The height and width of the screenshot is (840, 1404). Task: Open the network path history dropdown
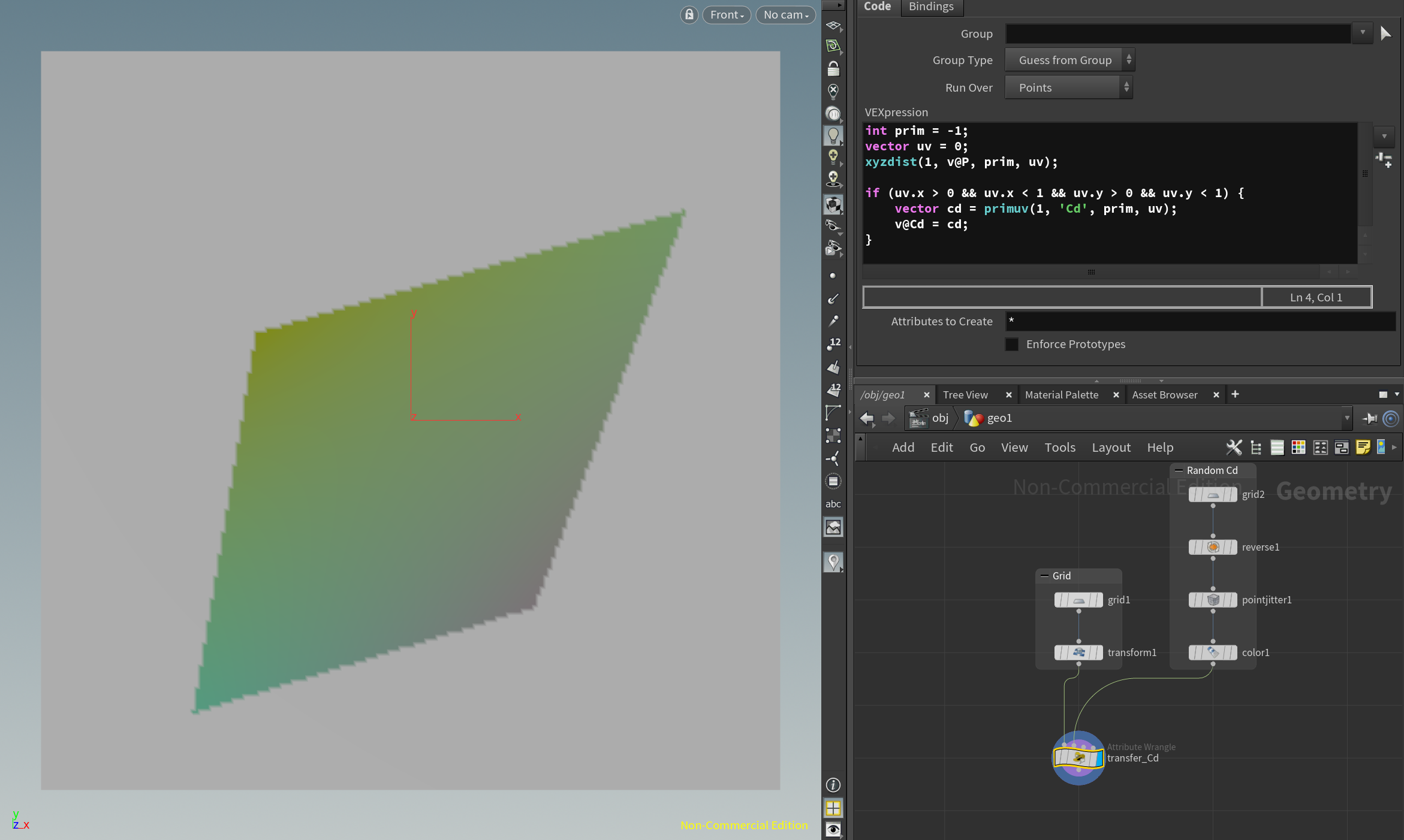[1347, 418]
